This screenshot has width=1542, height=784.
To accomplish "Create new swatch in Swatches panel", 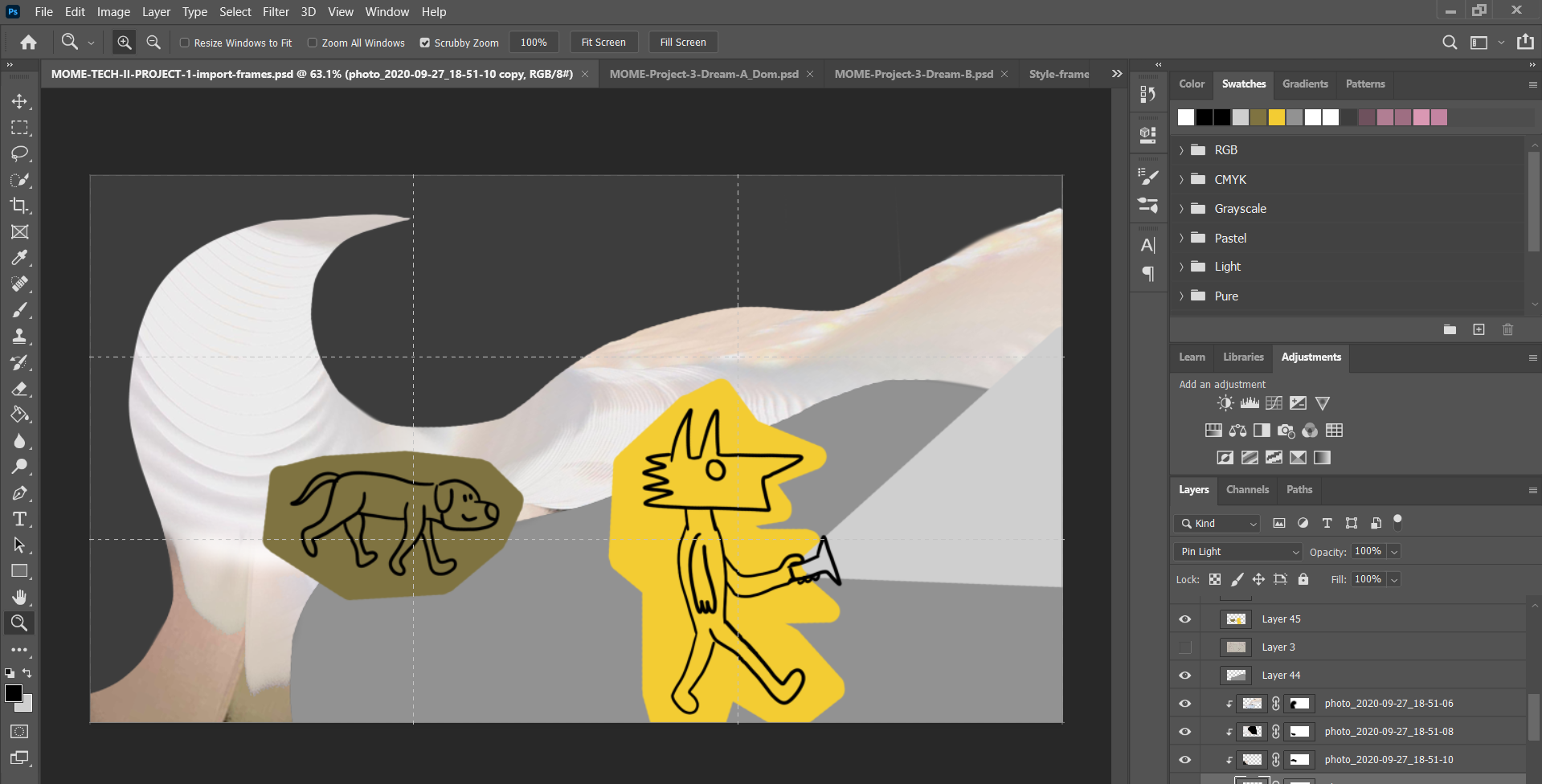I will (1479, 329).
